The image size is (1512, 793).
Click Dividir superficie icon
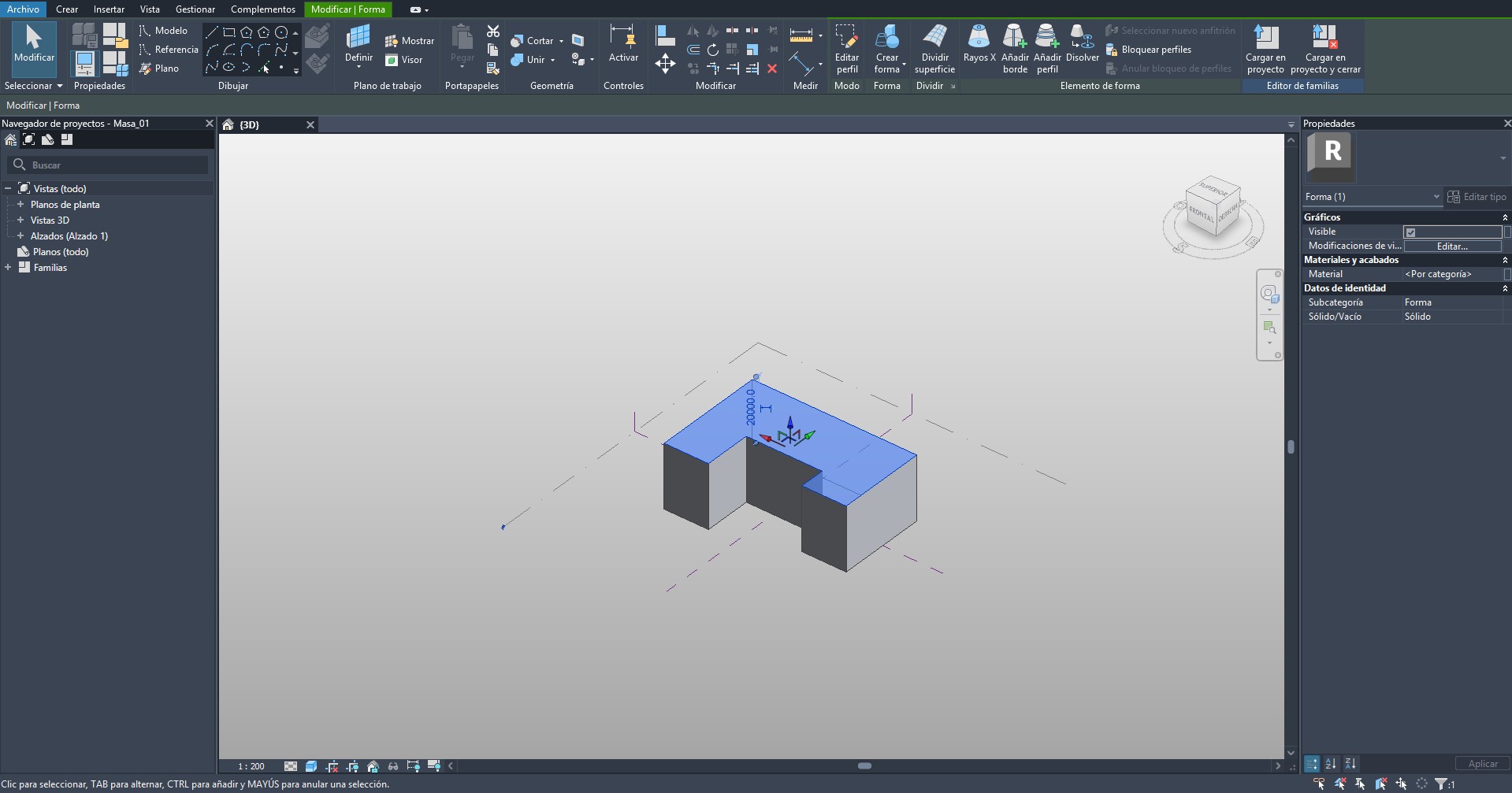(x=934, y=38)
